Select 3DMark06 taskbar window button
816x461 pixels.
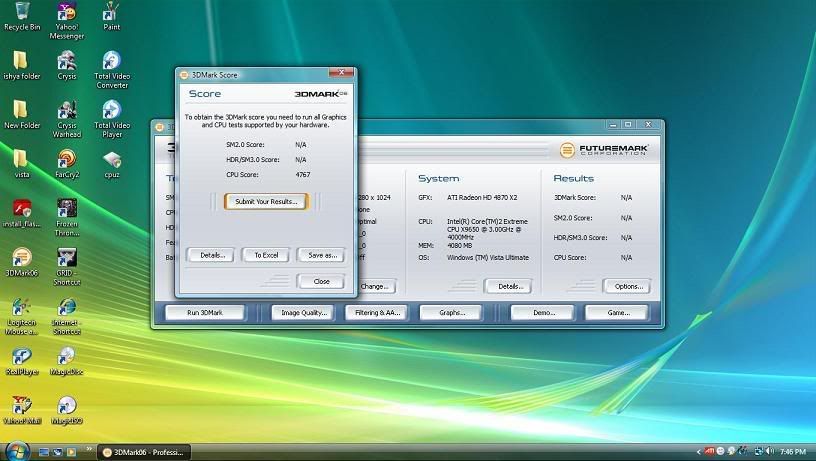[x=144, y=452]
